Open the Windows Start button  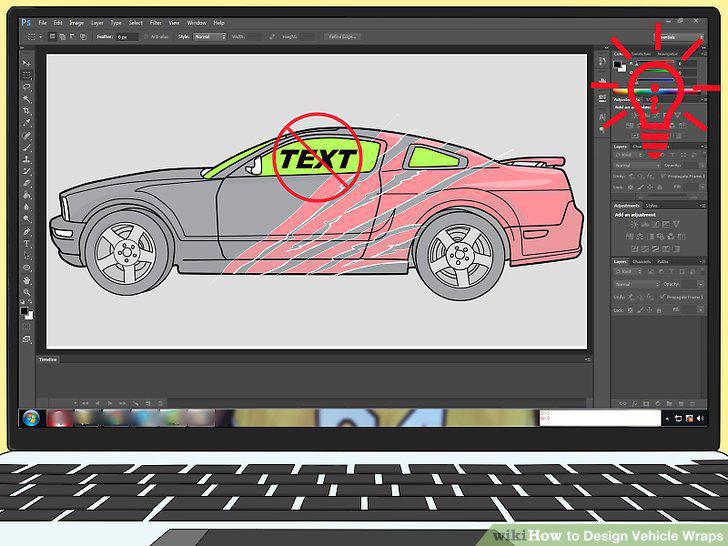coord(31,418)
